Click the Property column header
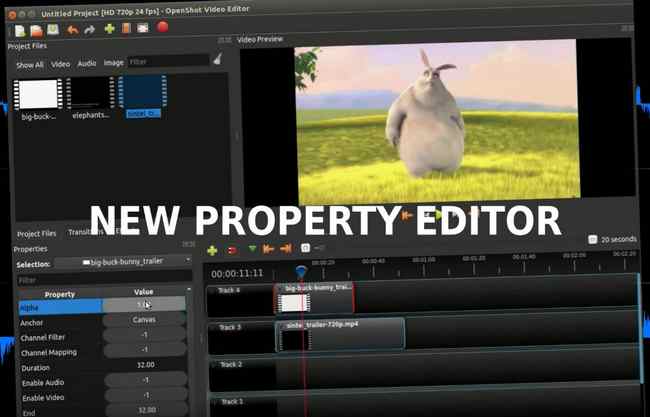The image size is (650, 417). (60, 294)
